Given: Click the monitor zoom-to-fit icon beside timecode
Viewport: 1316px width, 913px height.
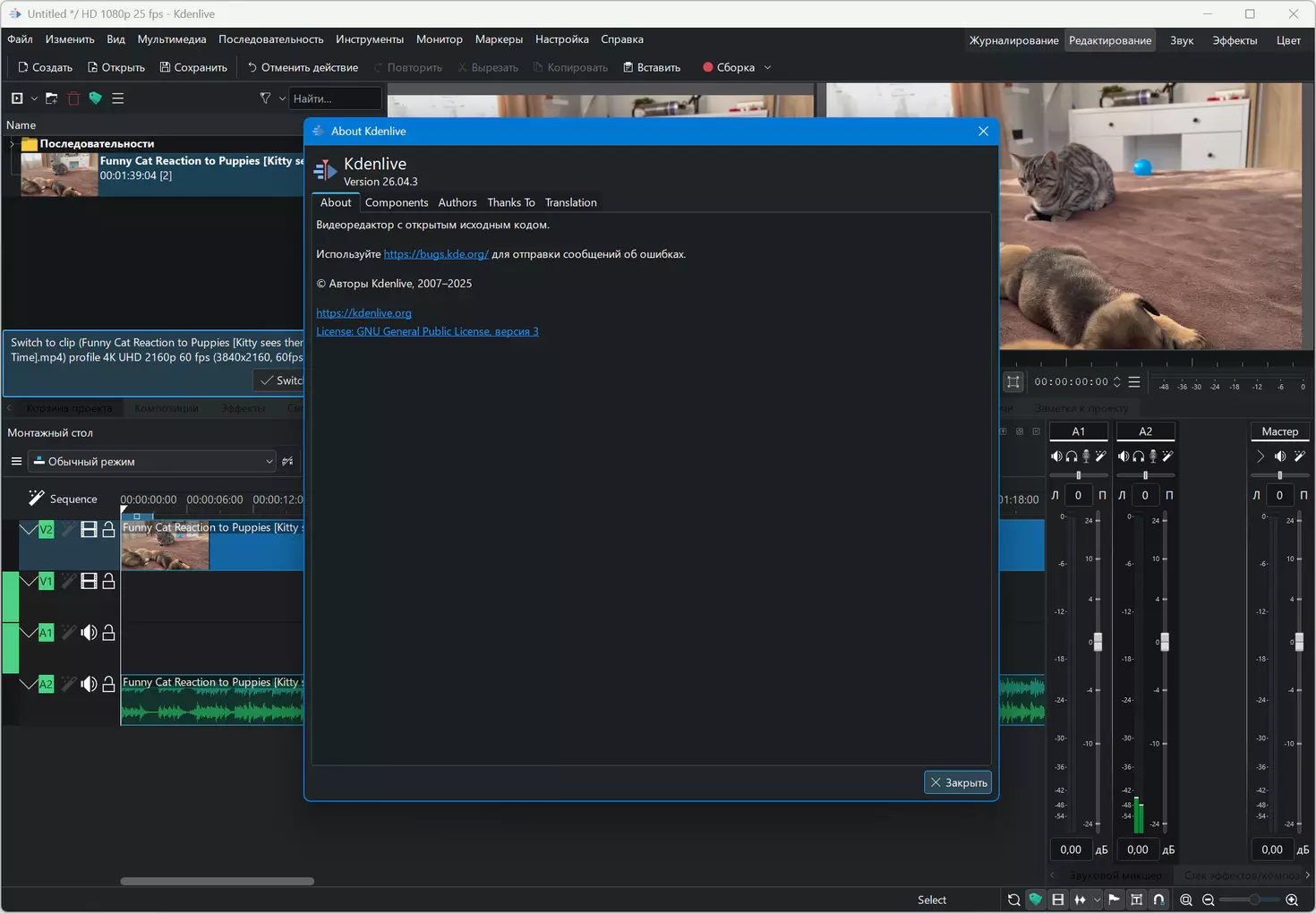Looking at the screenshot, I should [x=1013, y=382].
